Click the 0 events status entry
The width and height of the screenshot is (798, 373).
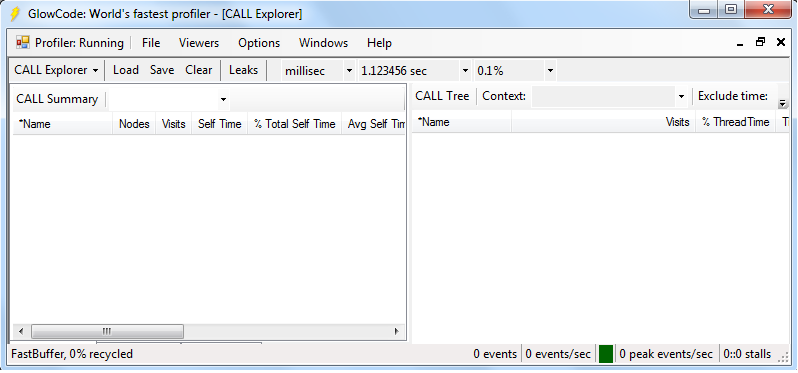tap(495, 354)
